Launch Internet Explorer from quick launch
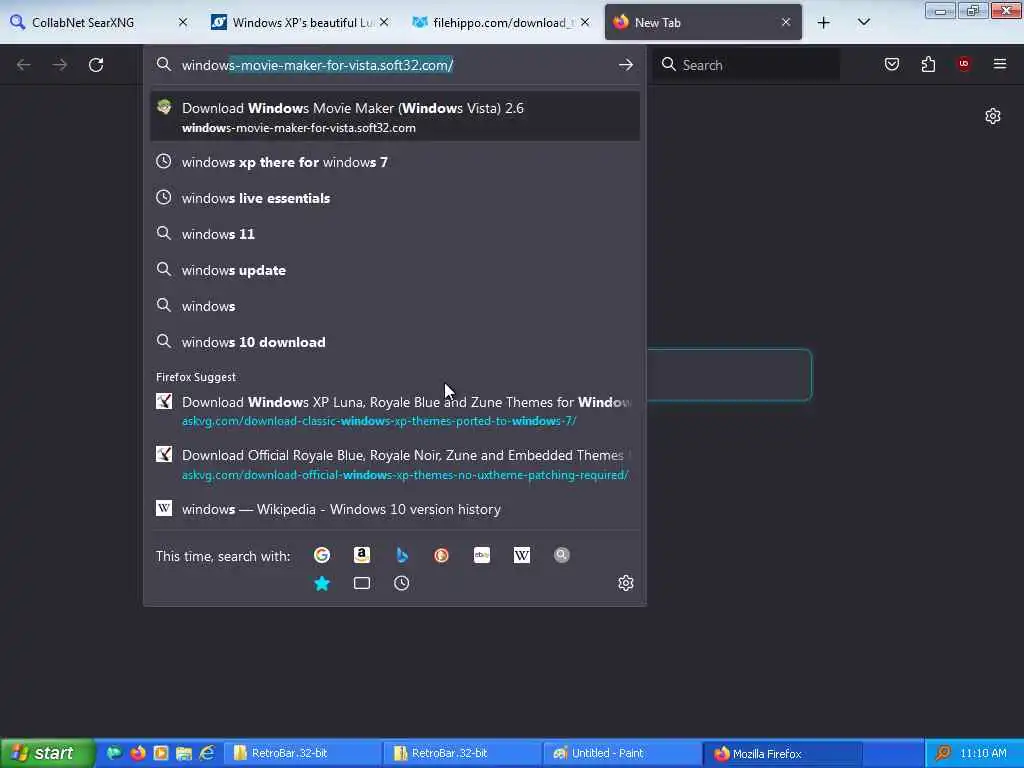 (x=207, y=754)
